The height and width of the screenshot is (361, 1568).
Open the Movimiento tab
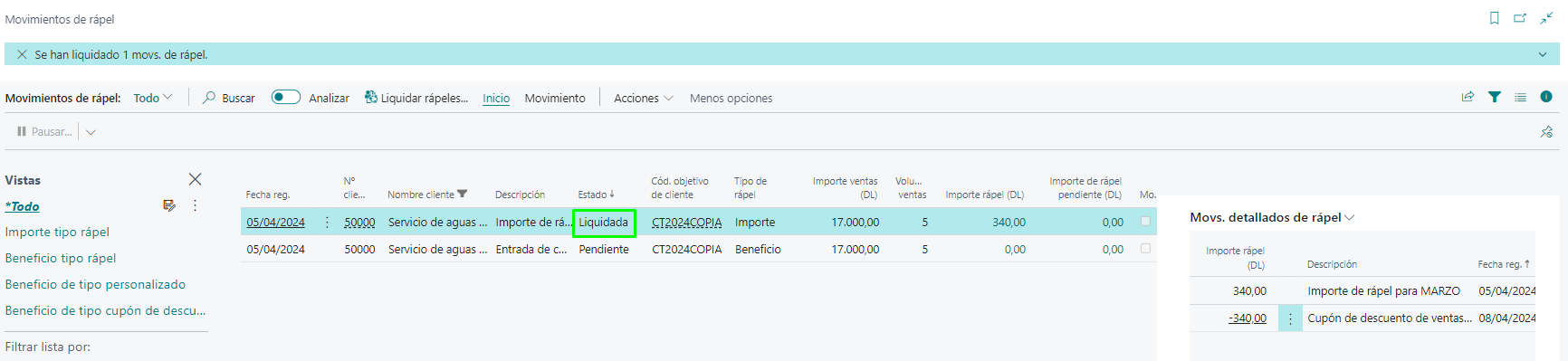(x=555, y=98)
